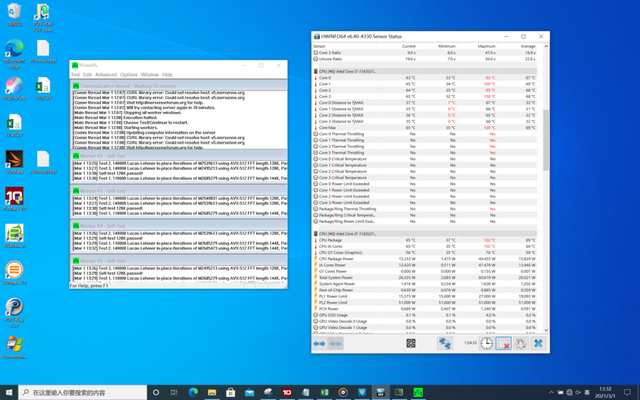Screen dimensions: 640x400
Task: Open Prime95 Test menu
Action: 76,75
